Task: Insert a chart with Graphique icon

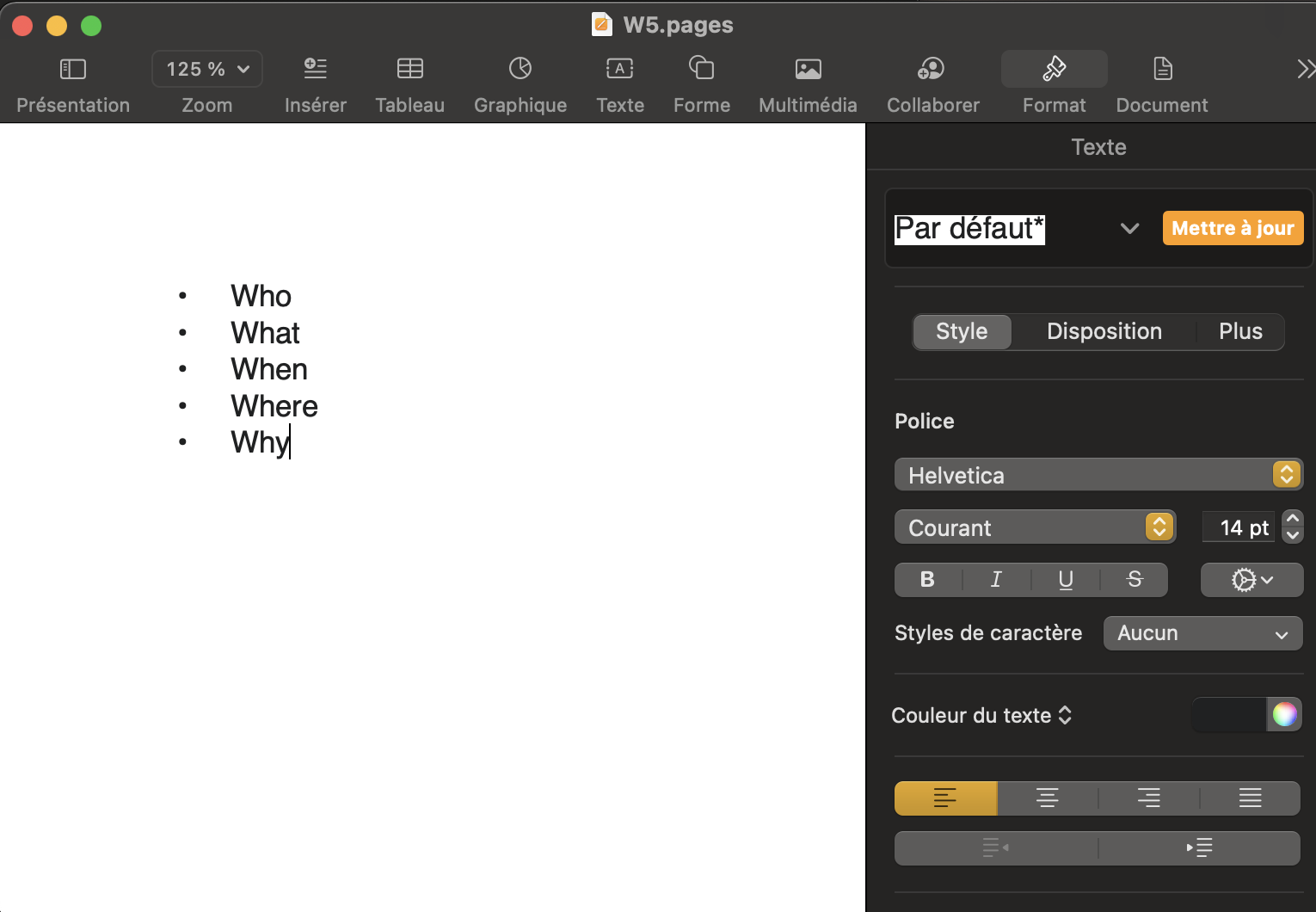Action: (520, 69)
